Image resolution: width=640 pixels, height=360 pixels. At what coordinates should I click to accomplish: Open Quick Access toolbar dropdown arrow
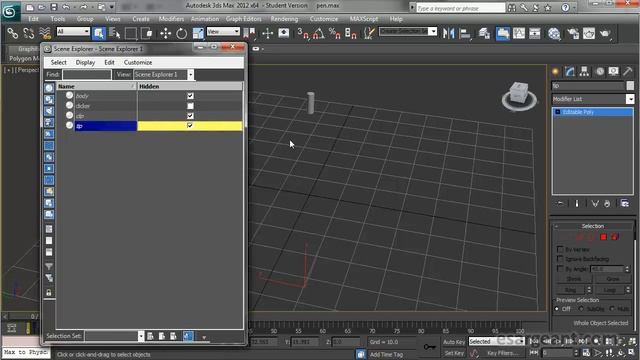tap(112, 7)
